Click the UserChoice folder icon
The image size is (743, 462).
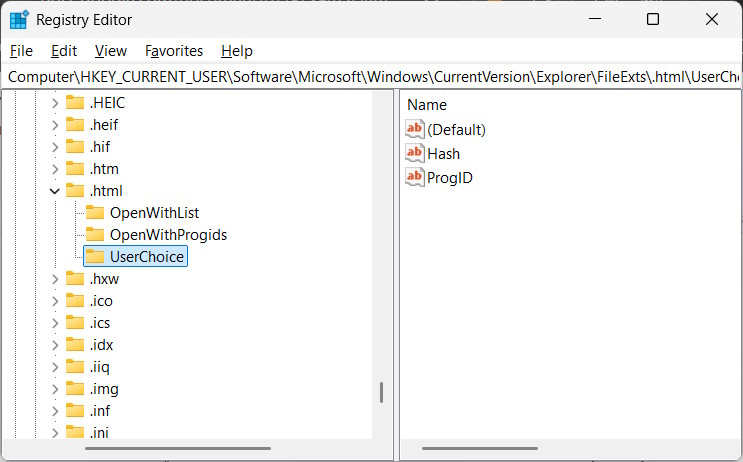point(95,257)
